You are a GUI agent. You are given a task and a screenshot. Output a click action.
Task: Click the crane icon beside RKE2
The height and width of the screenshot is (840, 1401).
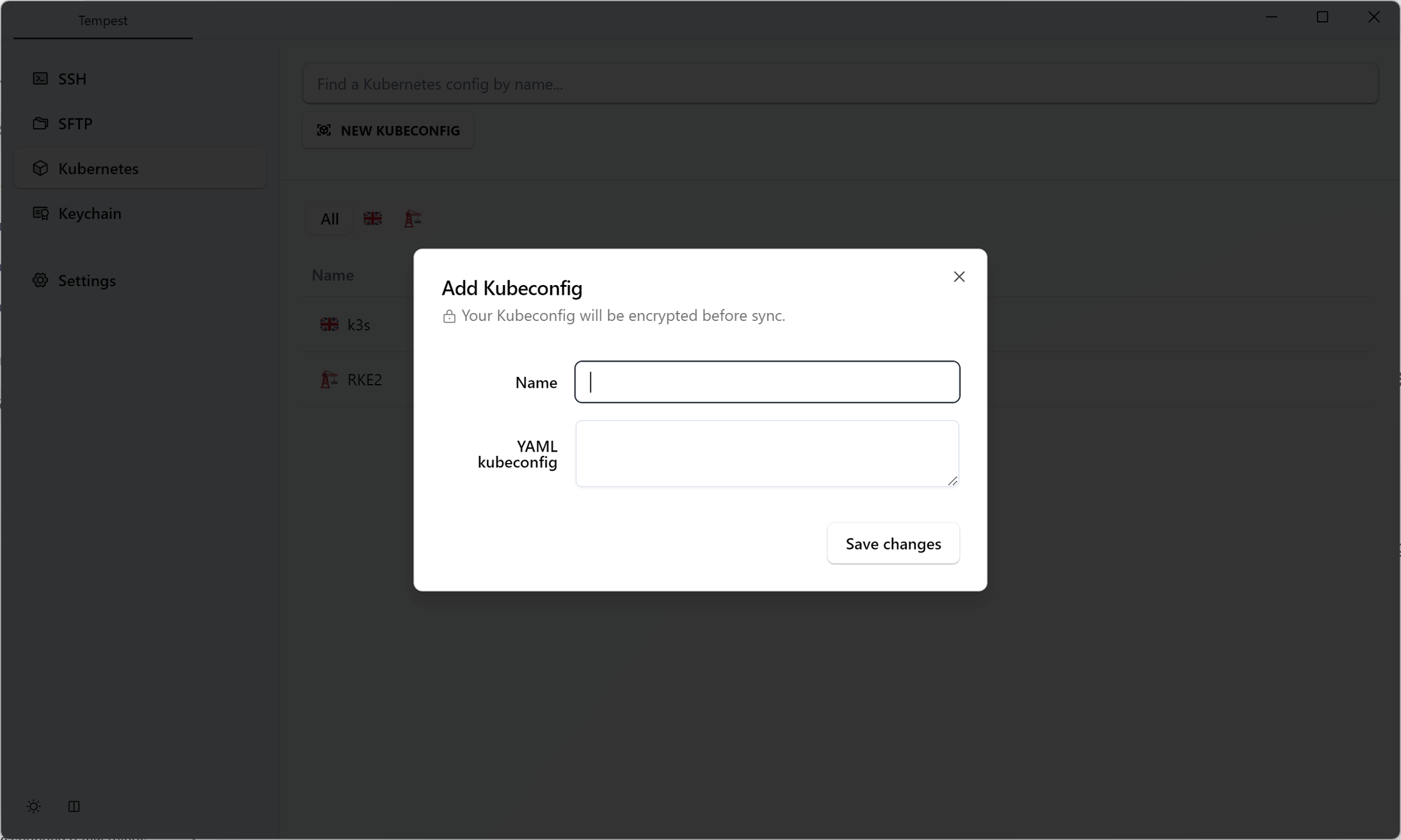coord(330,380)
